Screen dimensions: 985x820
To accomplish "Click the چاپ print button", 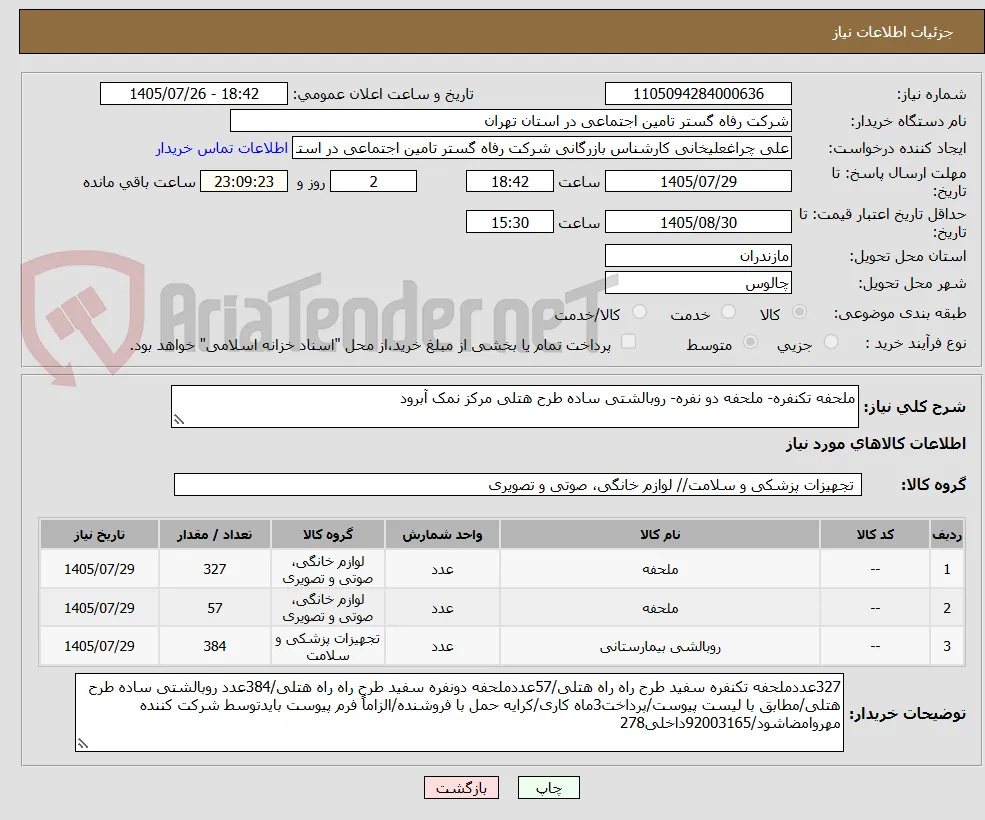I will point(548,788).
